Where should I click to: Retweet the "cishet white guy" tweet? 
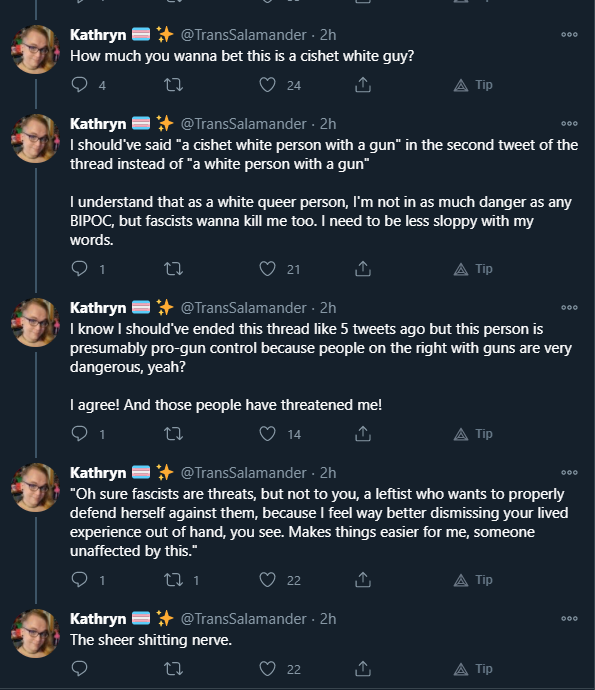click(x=173, y=84)
